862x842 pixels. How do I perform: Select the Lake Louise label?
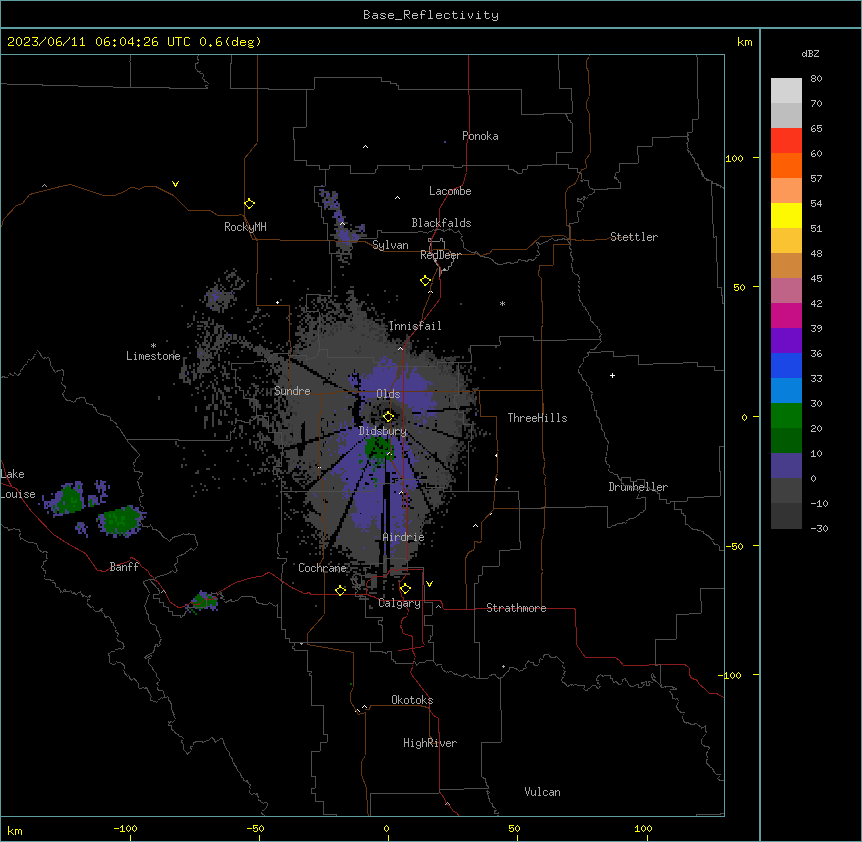[16, 484]
